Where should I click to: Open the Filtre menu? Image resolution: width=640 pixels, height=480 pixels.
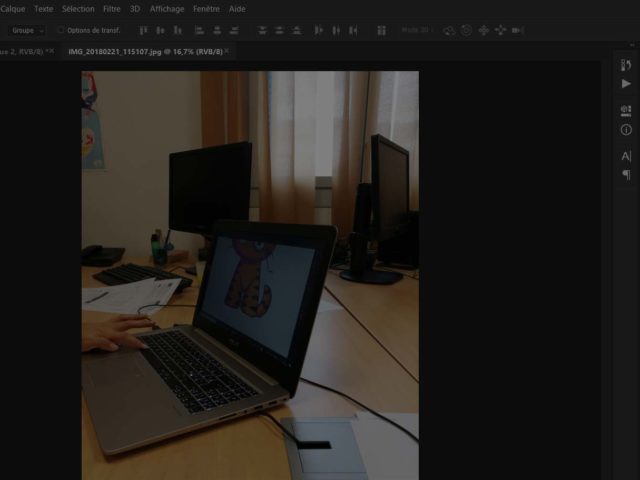(112, 8)
